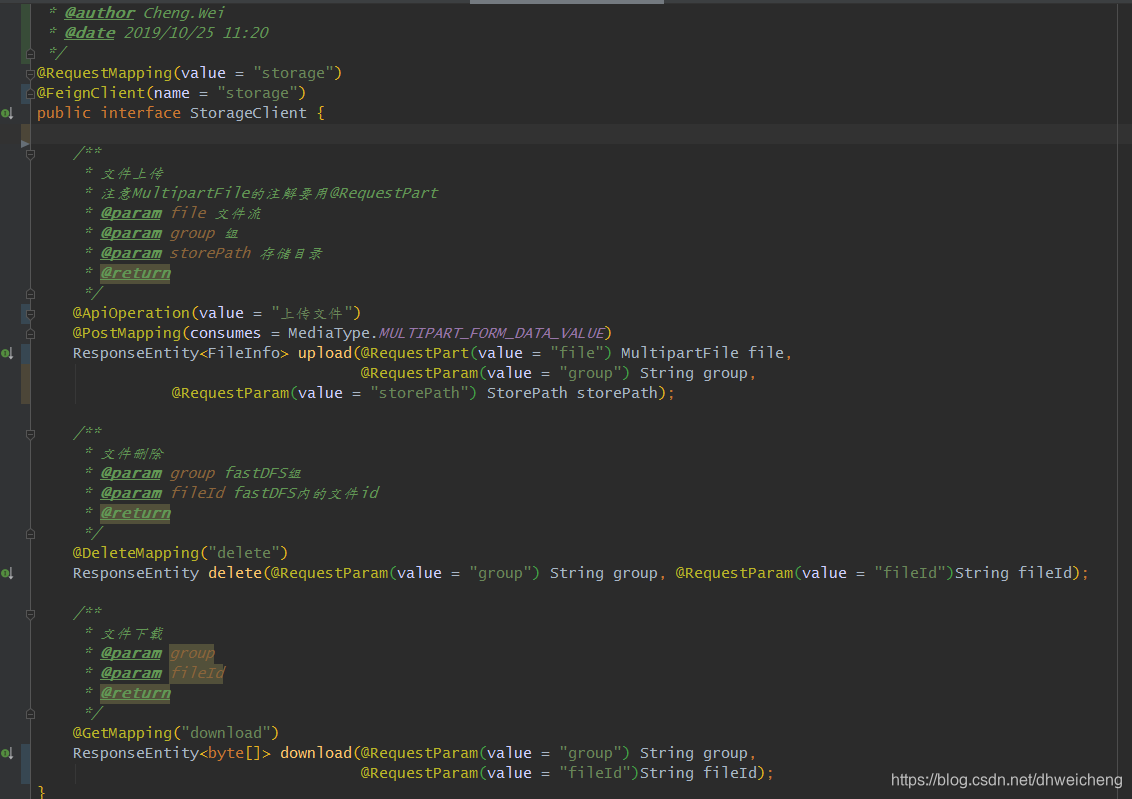This screenshot has width=1132, height=799.
Task: Click the @RequestPart annotation
Action: 415,353
